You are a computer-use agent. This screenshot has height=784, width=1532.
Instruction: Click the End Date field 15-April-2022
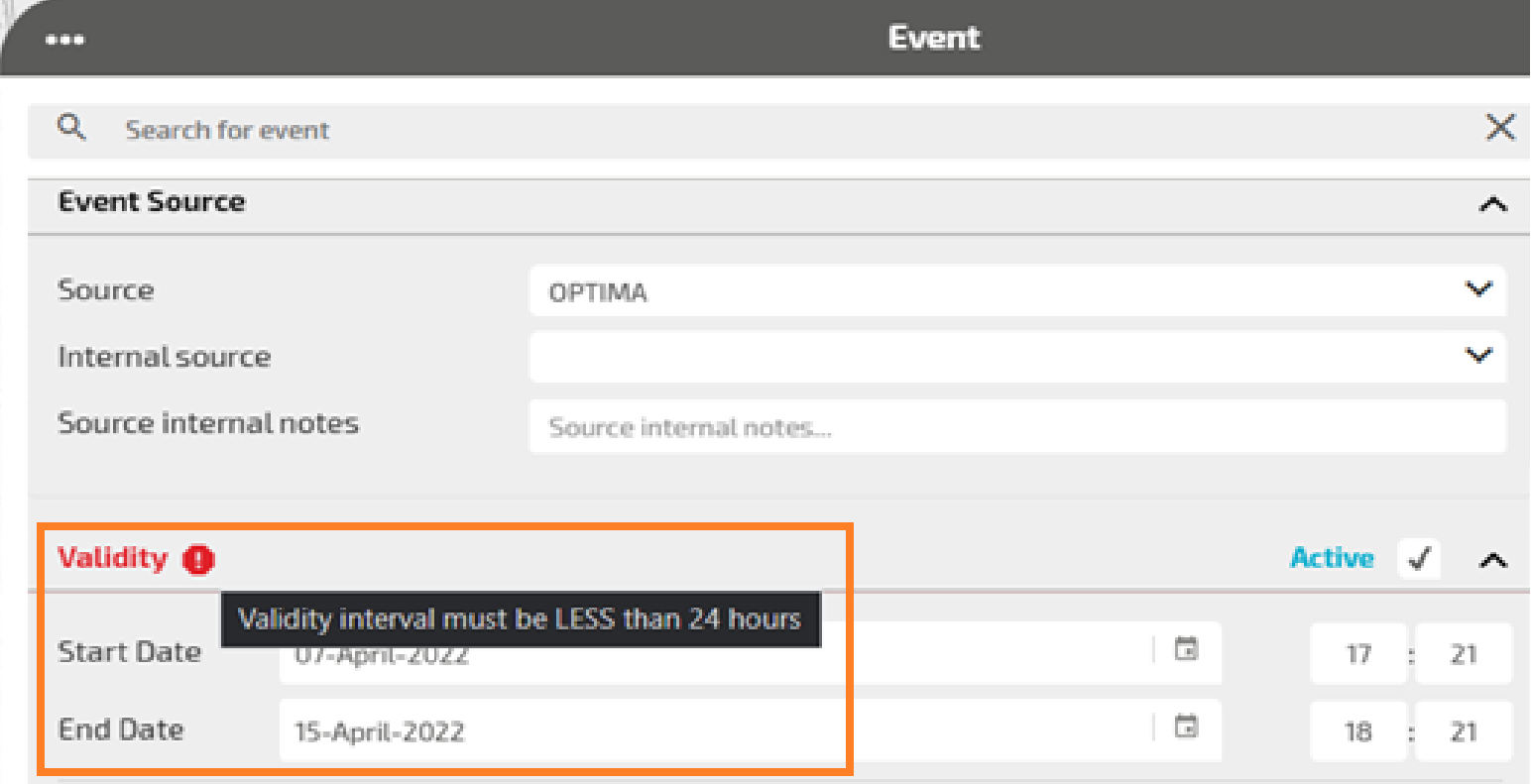click(x=714, y=731)
